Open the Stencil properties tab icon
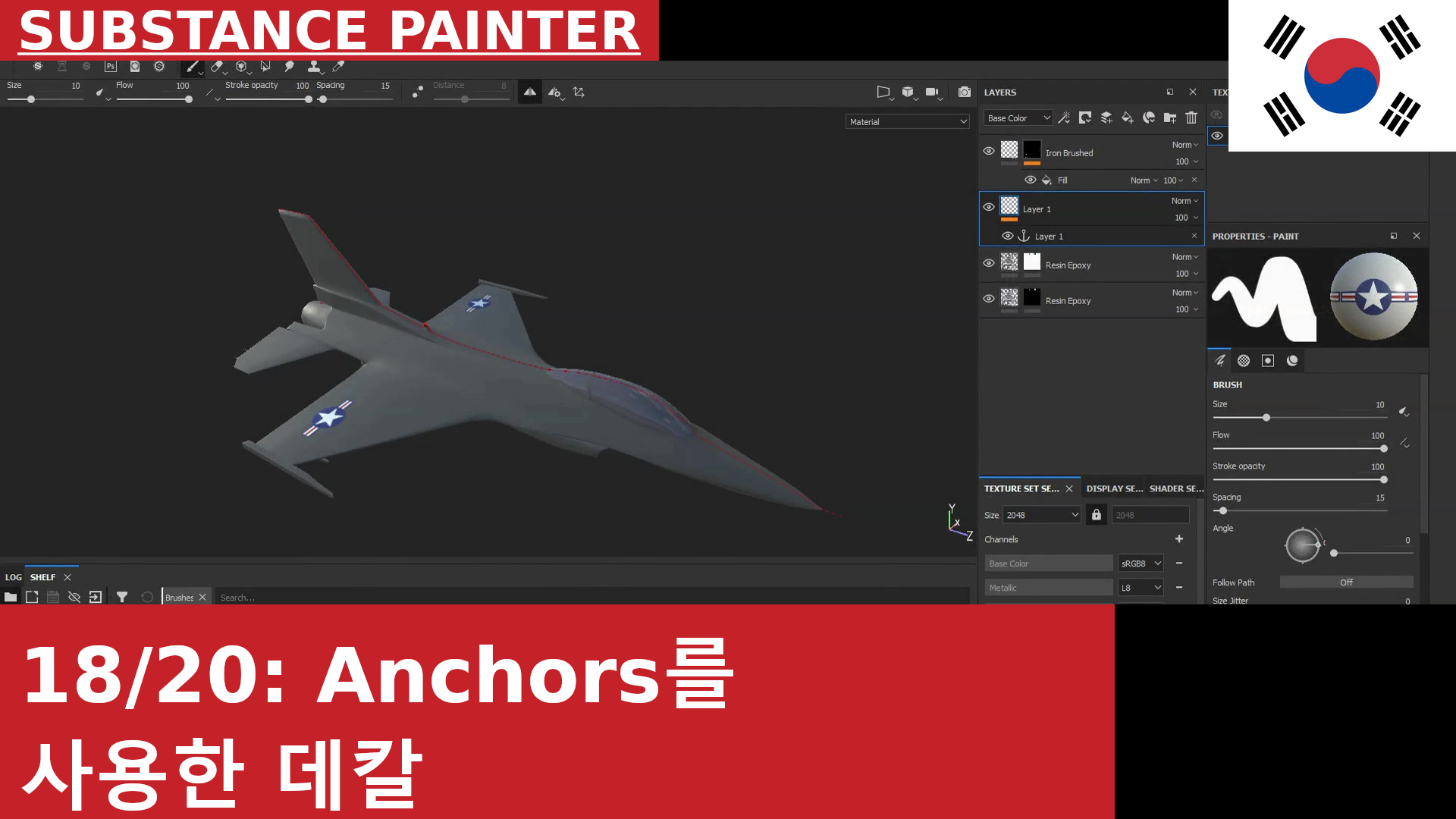Screen dimensions: 1456x819 tap(1268, 360)
